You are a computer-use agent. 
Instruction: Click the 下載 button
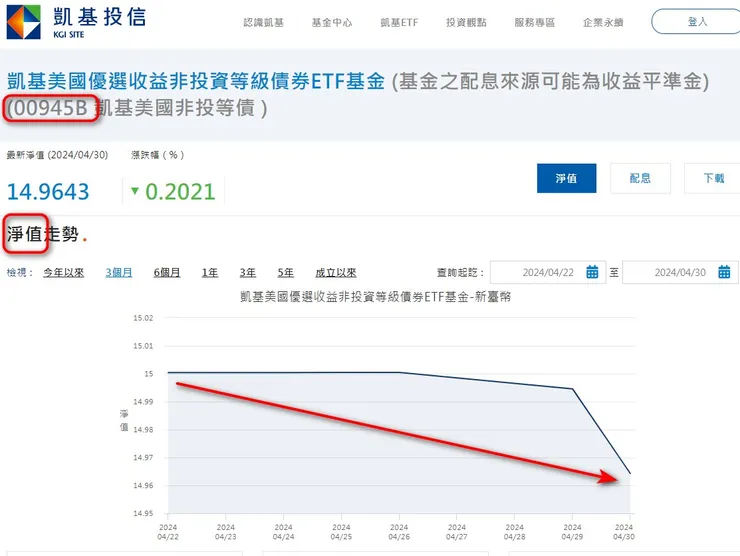[713, 178]
